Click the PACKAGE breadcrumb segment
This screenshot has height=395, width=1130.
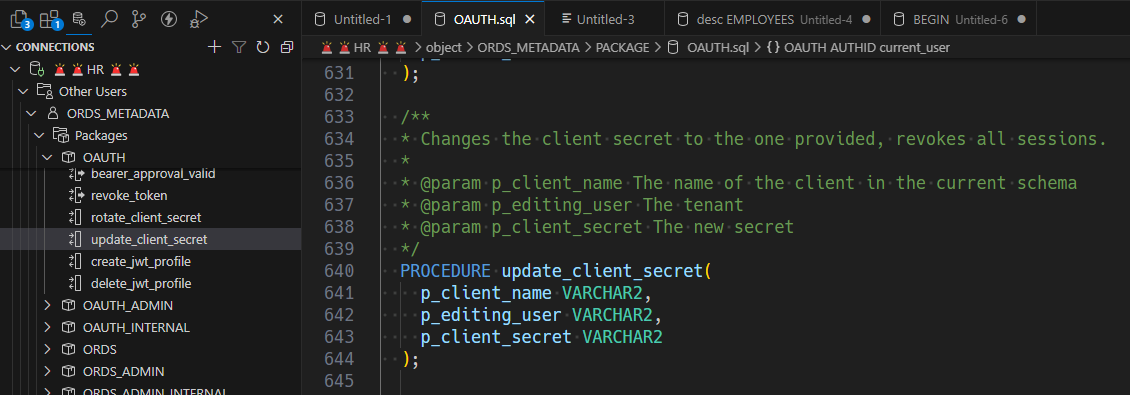[x=623, y=48]
